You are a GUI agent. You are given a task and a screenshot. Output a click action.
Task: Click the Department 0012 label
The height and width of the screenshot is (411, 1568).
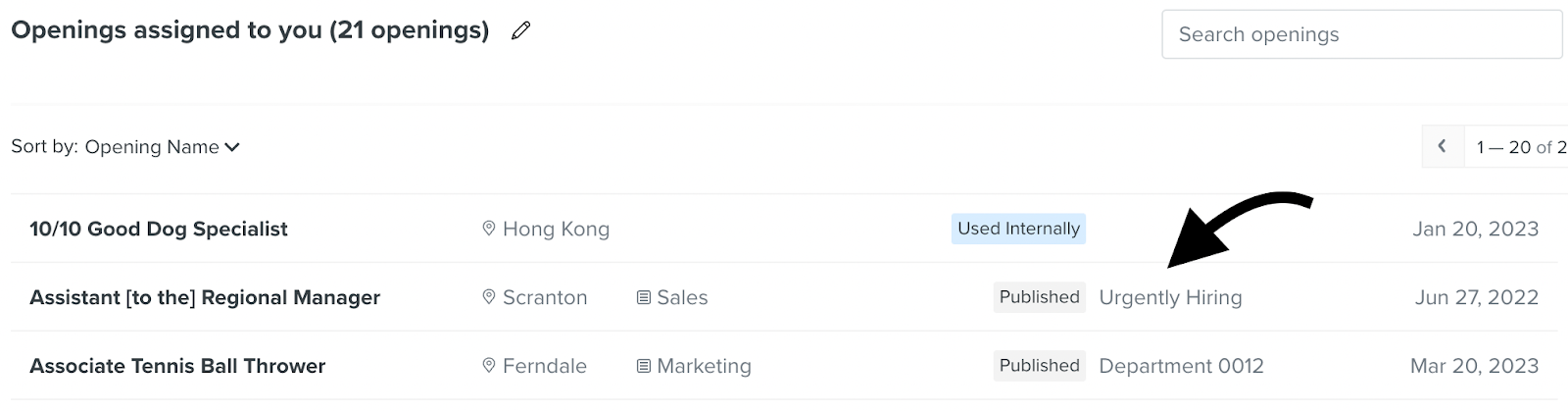click(x=1181, y=366)
